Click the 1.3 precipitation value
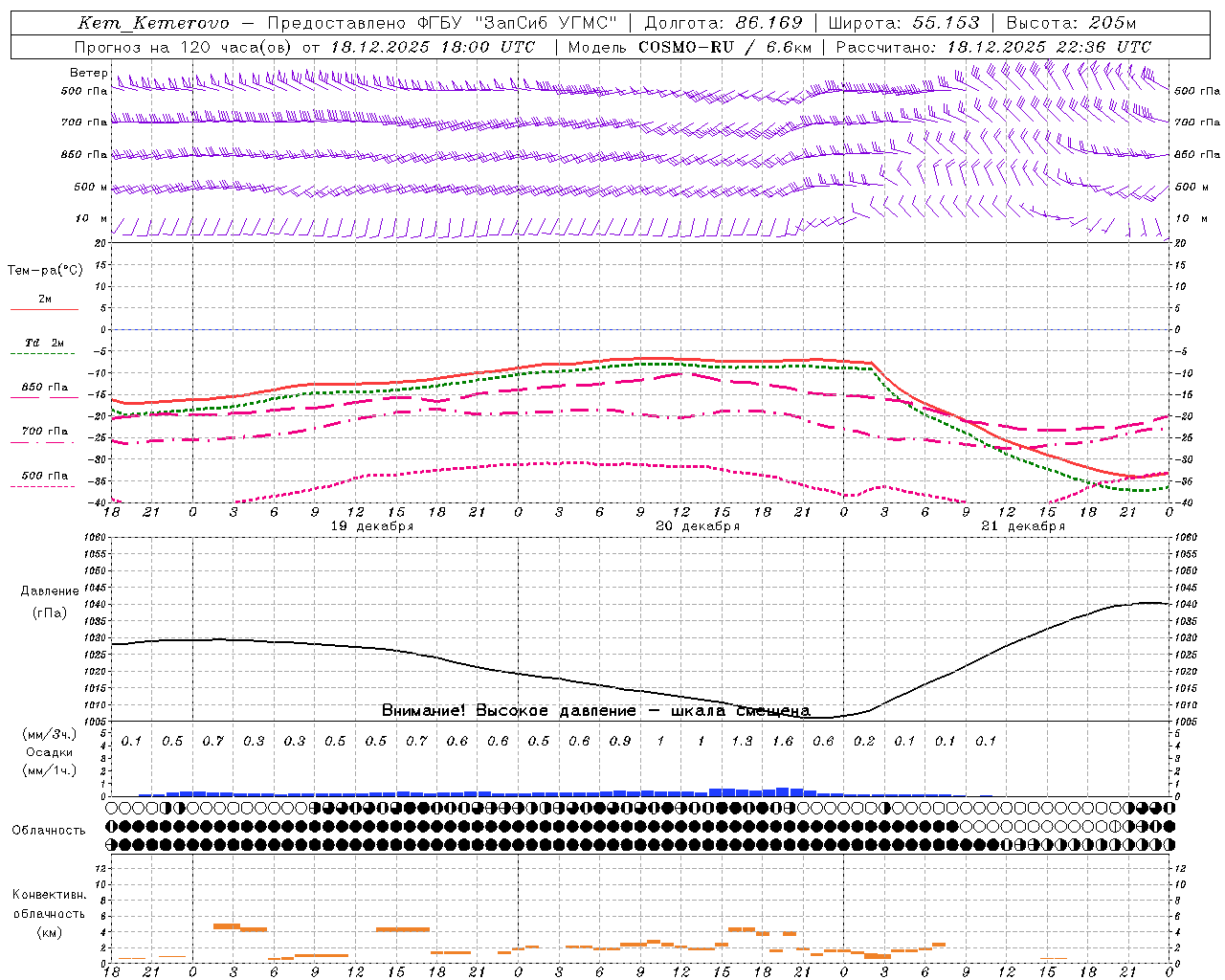Image resolution: width=1225 pixels, height=980 pixels. click(742, 742)
